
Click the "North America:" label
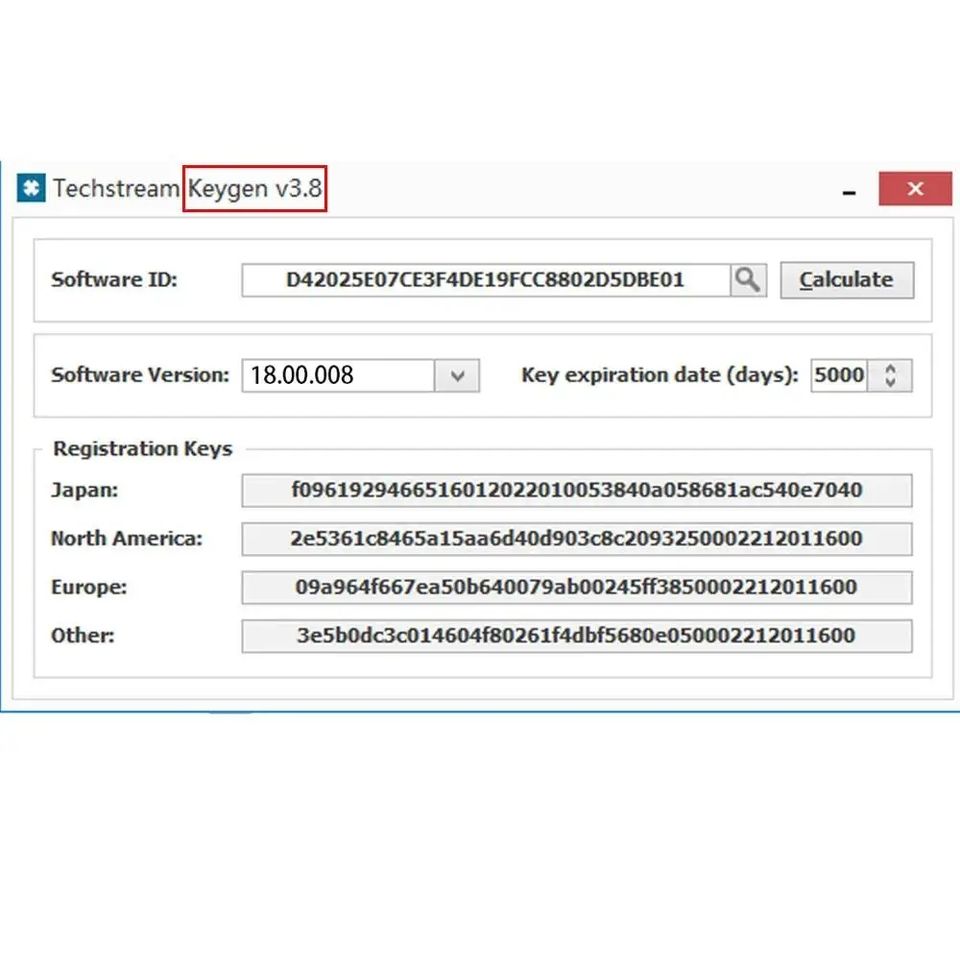pos(127,539)
